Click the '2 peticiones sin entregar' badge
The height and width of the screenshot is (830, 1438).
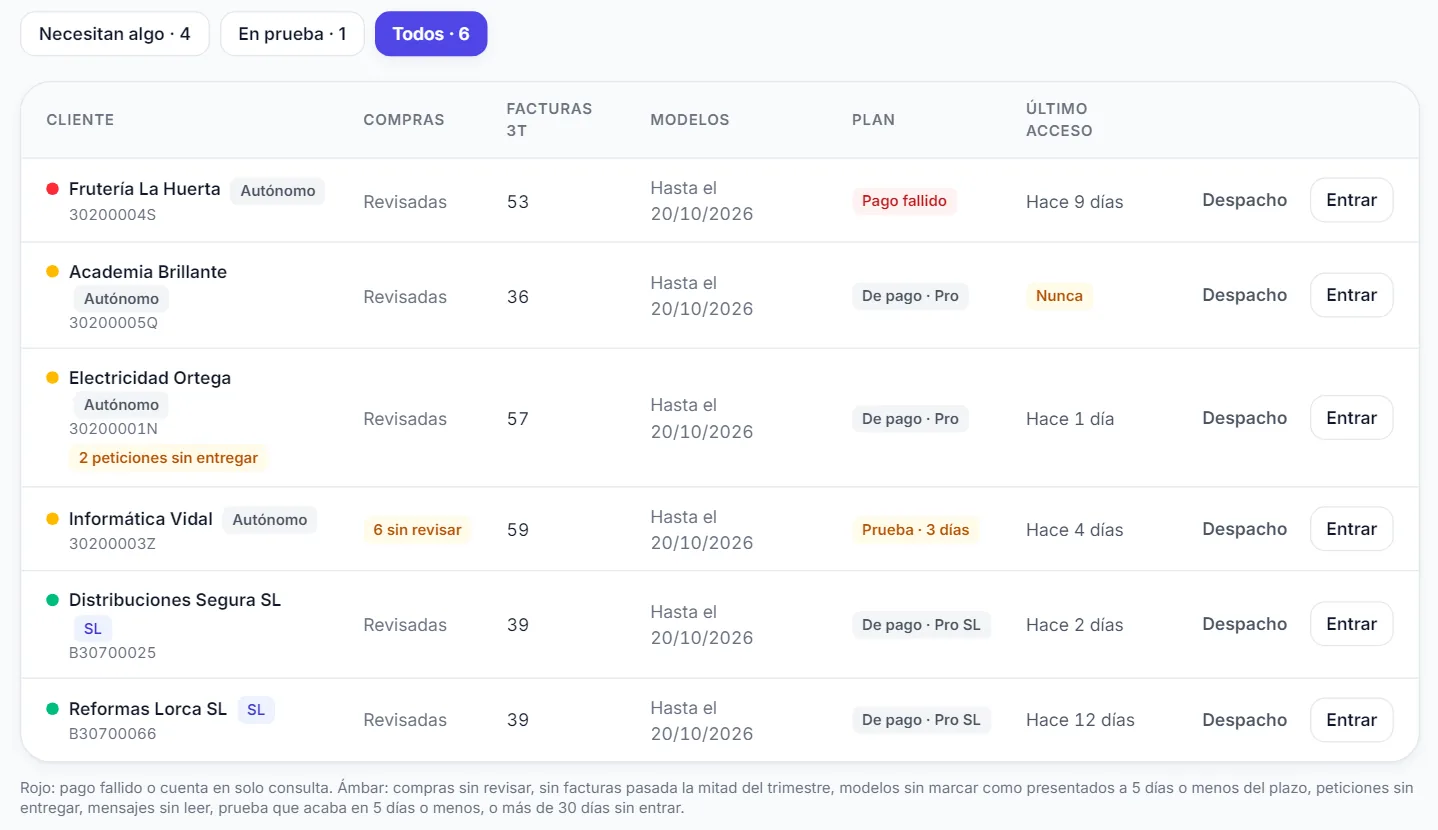168,458
